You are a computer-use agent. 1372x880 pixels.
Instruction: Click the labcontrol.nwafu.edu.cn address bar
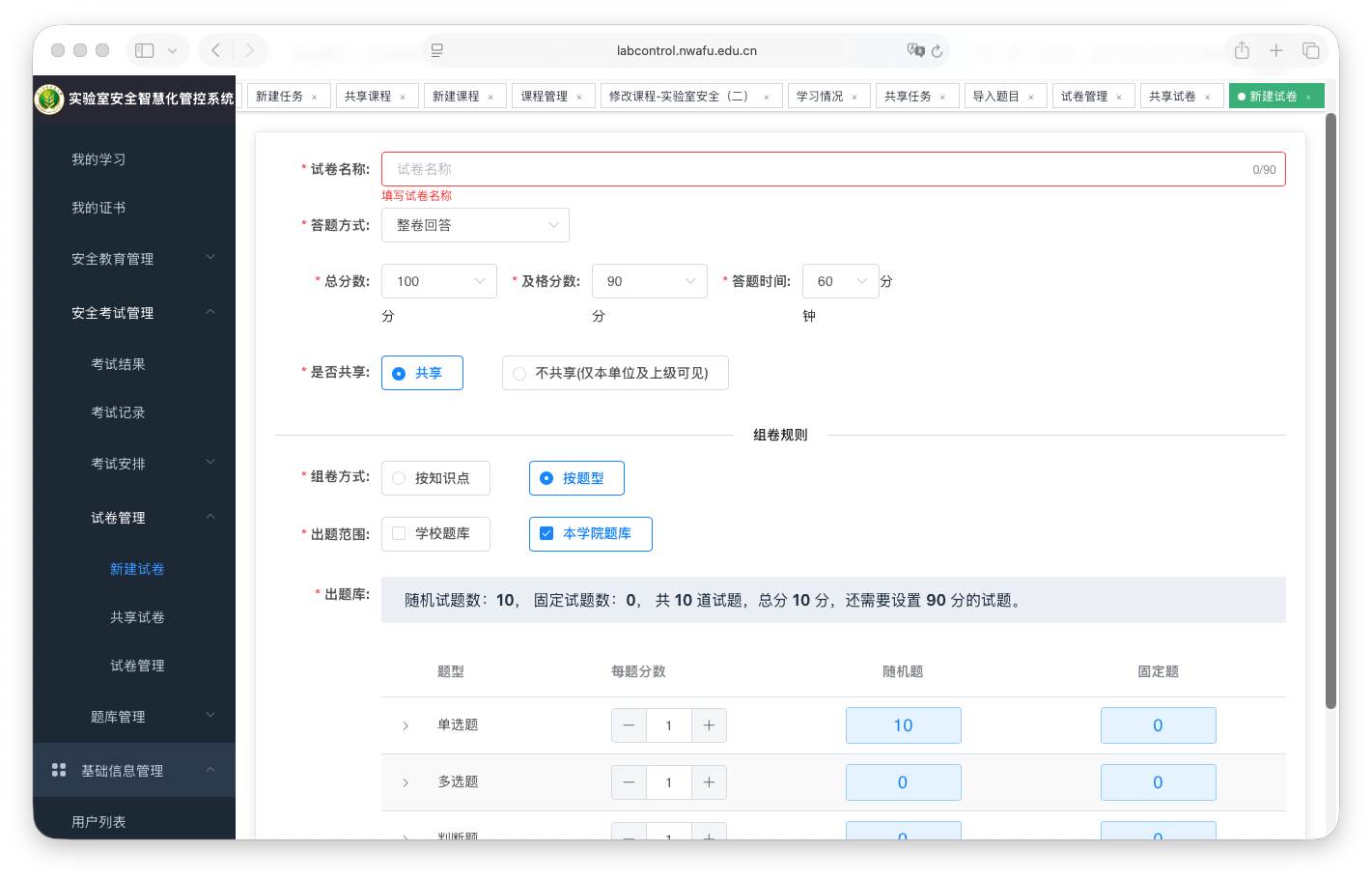click(x=686, y=50)
